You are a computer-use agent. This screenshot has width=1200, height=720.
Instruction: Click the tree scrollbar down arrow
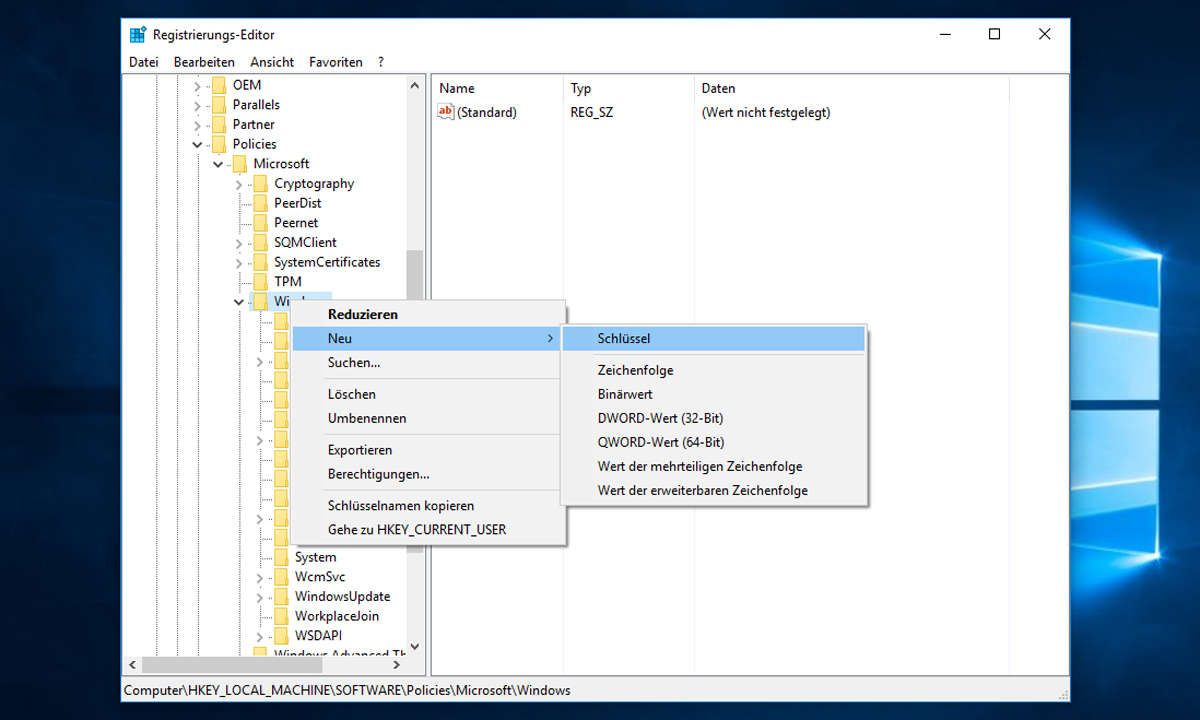[x=415, y=647]
